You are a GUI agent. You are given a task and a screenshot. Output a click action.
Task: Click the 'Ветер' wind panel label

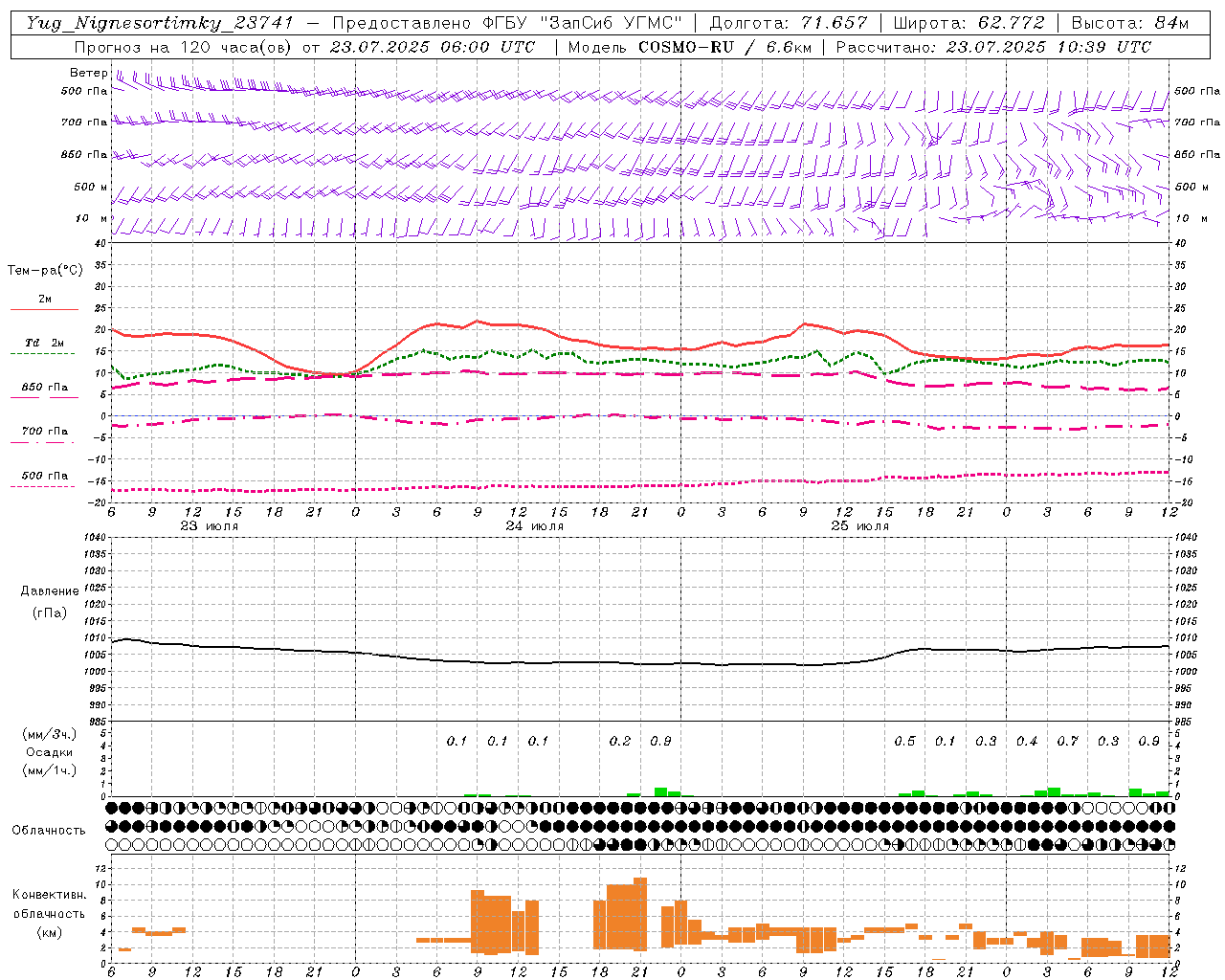[x=88, y=73]
